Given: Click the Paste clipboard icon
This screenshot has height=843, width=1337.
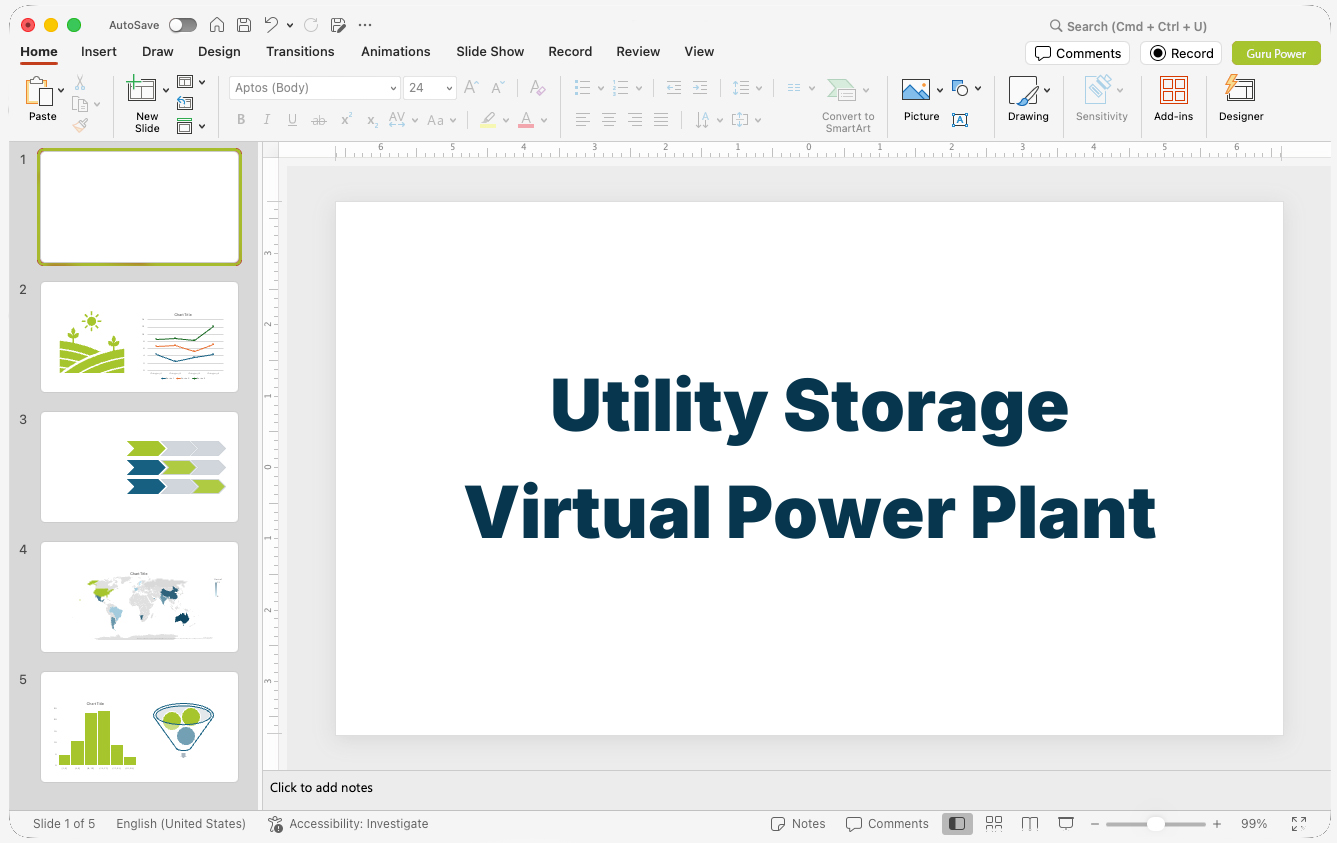Looking at the screenshot, I should (x=39, y=91).
